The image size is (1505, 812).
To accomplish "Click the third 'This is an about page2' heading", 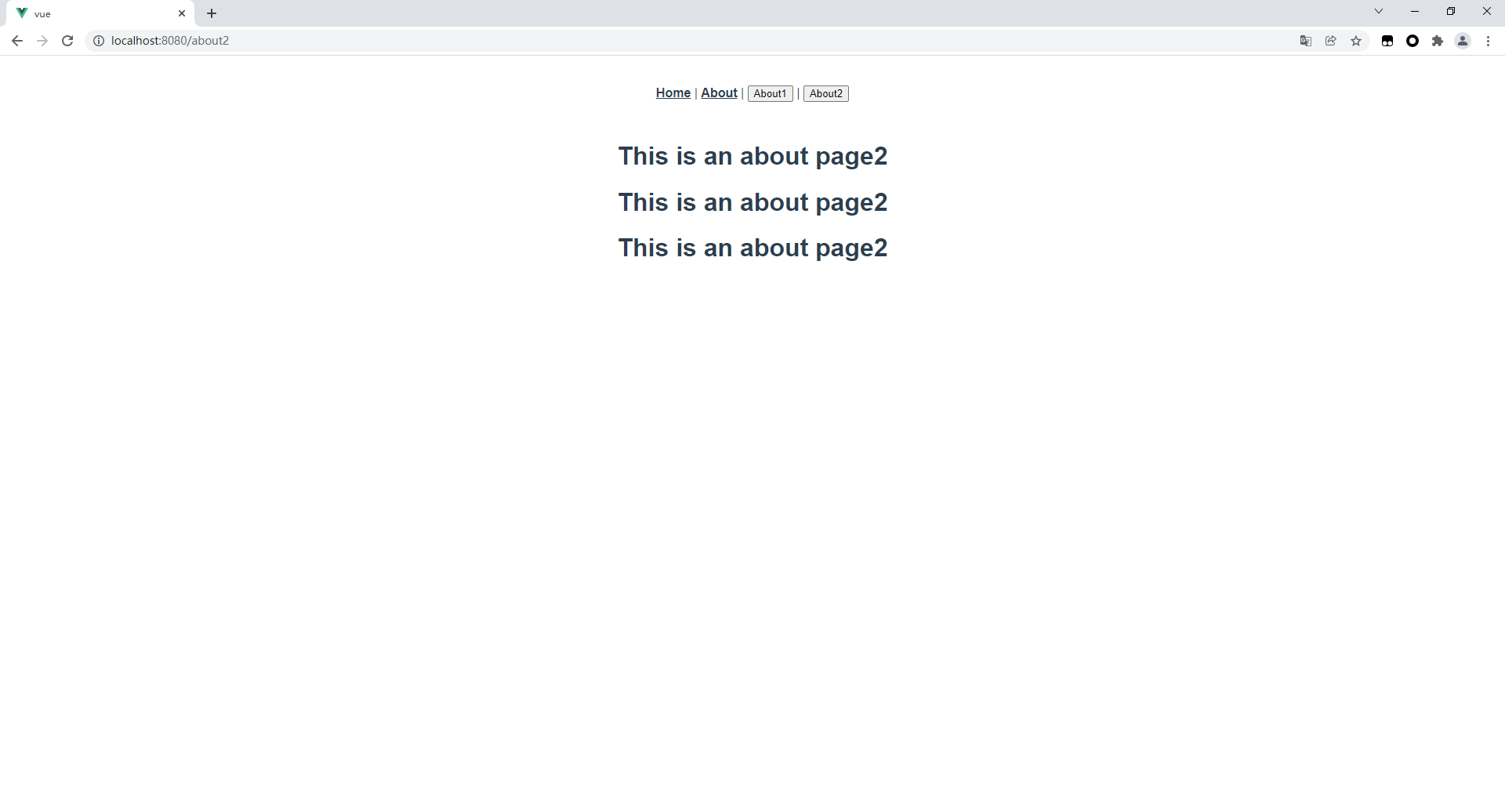I will point(752,248).
